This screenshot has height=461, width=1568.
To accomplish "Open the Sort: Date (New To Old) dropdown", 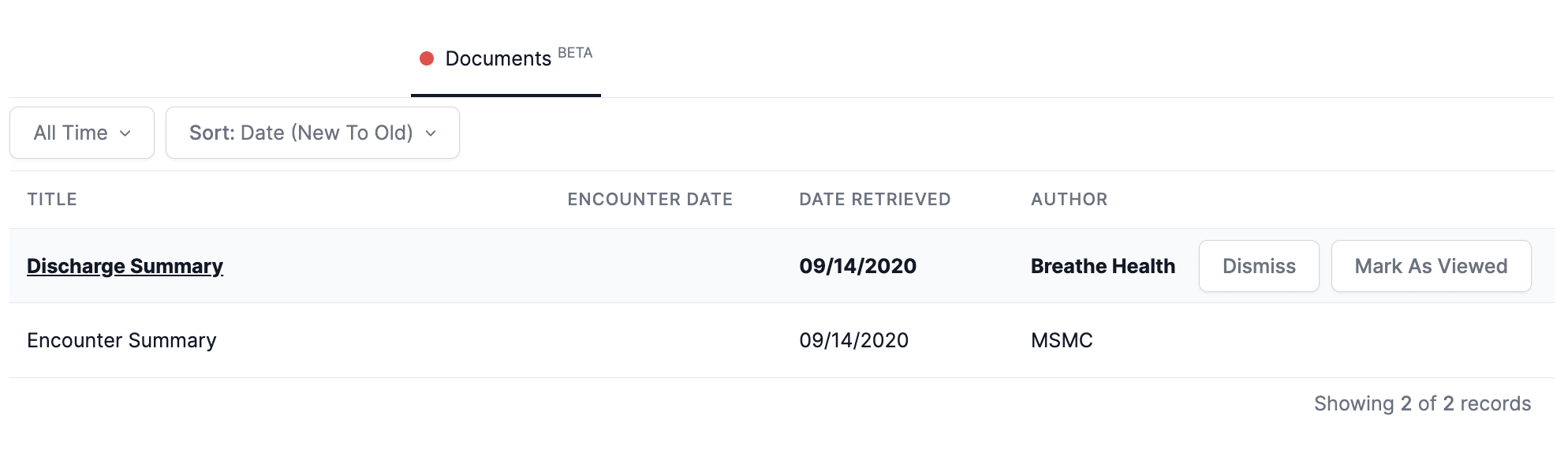I will 312,133.
